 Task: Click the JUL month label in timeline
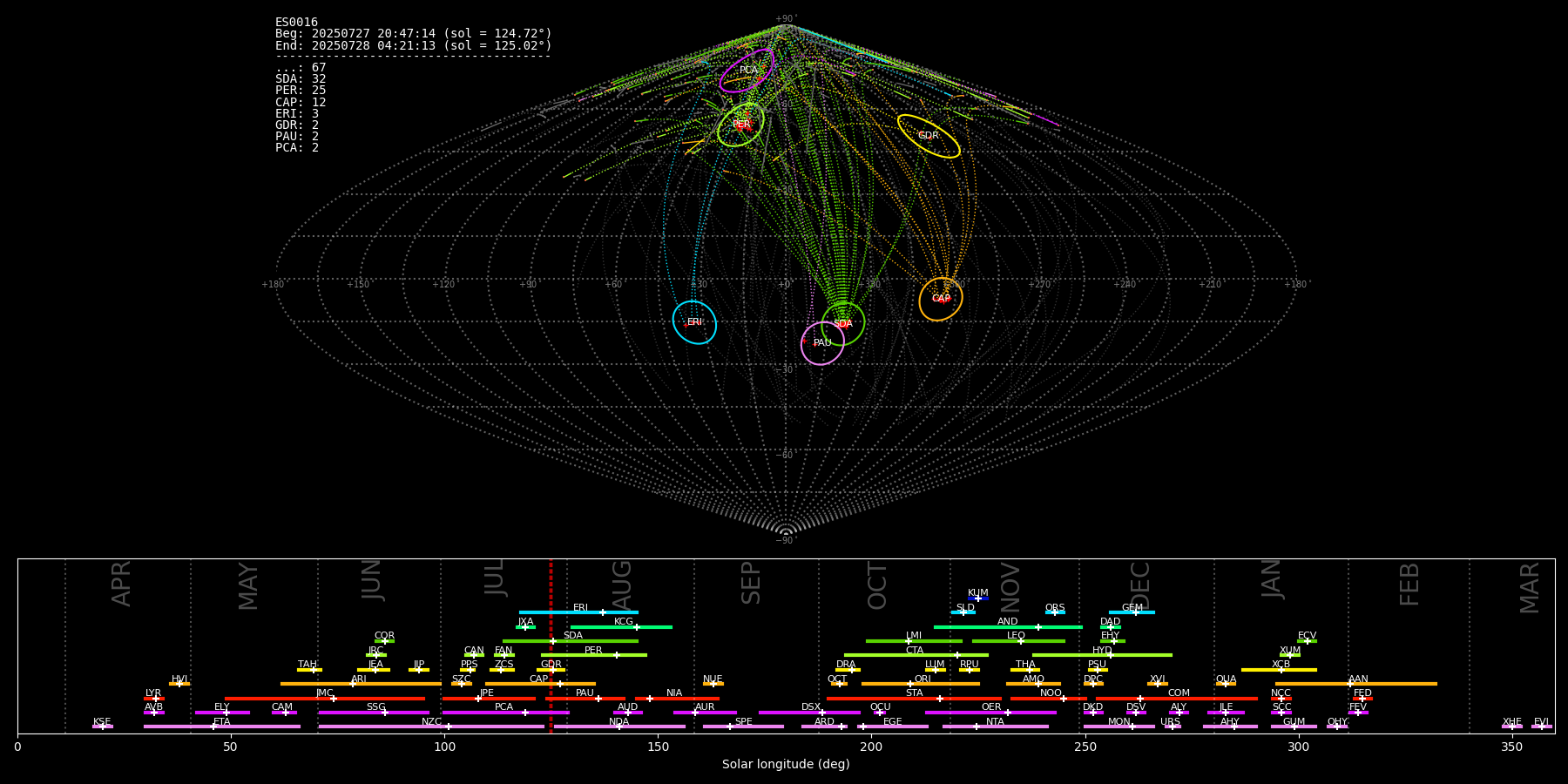[x=495, y=578]
